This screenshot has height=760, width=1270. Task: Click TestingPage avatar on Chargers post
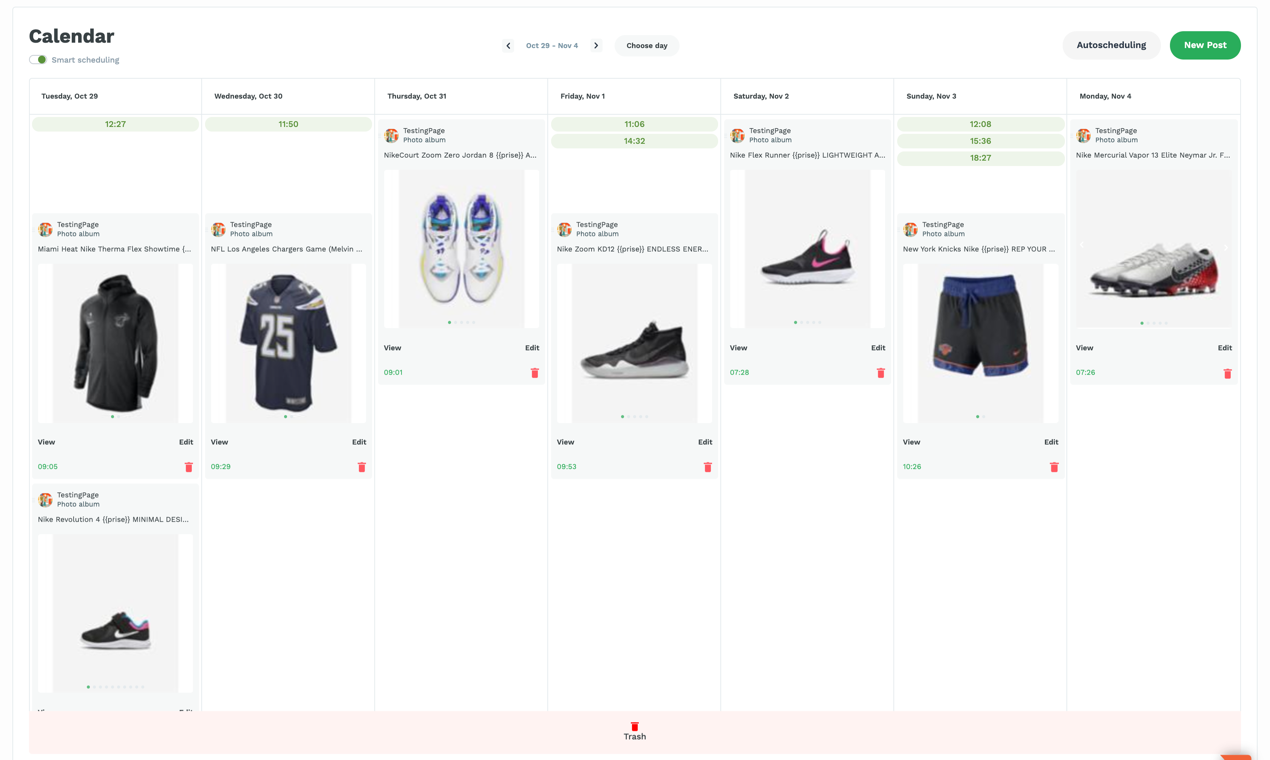pyautogui.click(x=218, y=229)
